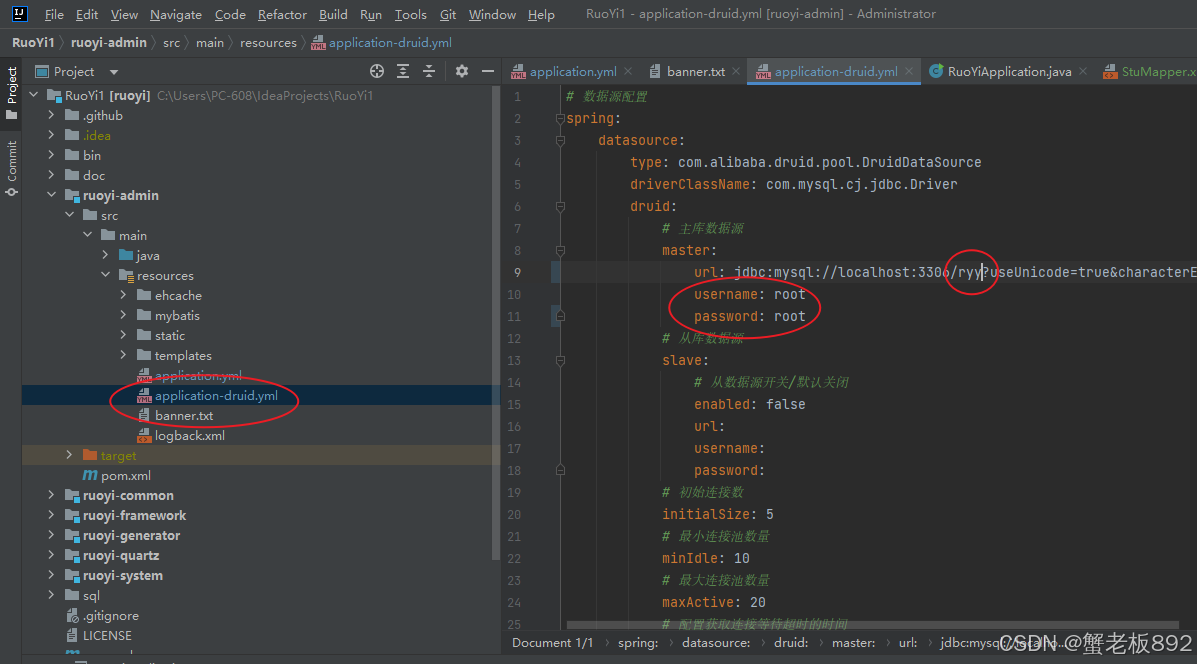1197x664 pixels.
Task: Select the templates folder in the tree
Action: [x=182, y=355]
